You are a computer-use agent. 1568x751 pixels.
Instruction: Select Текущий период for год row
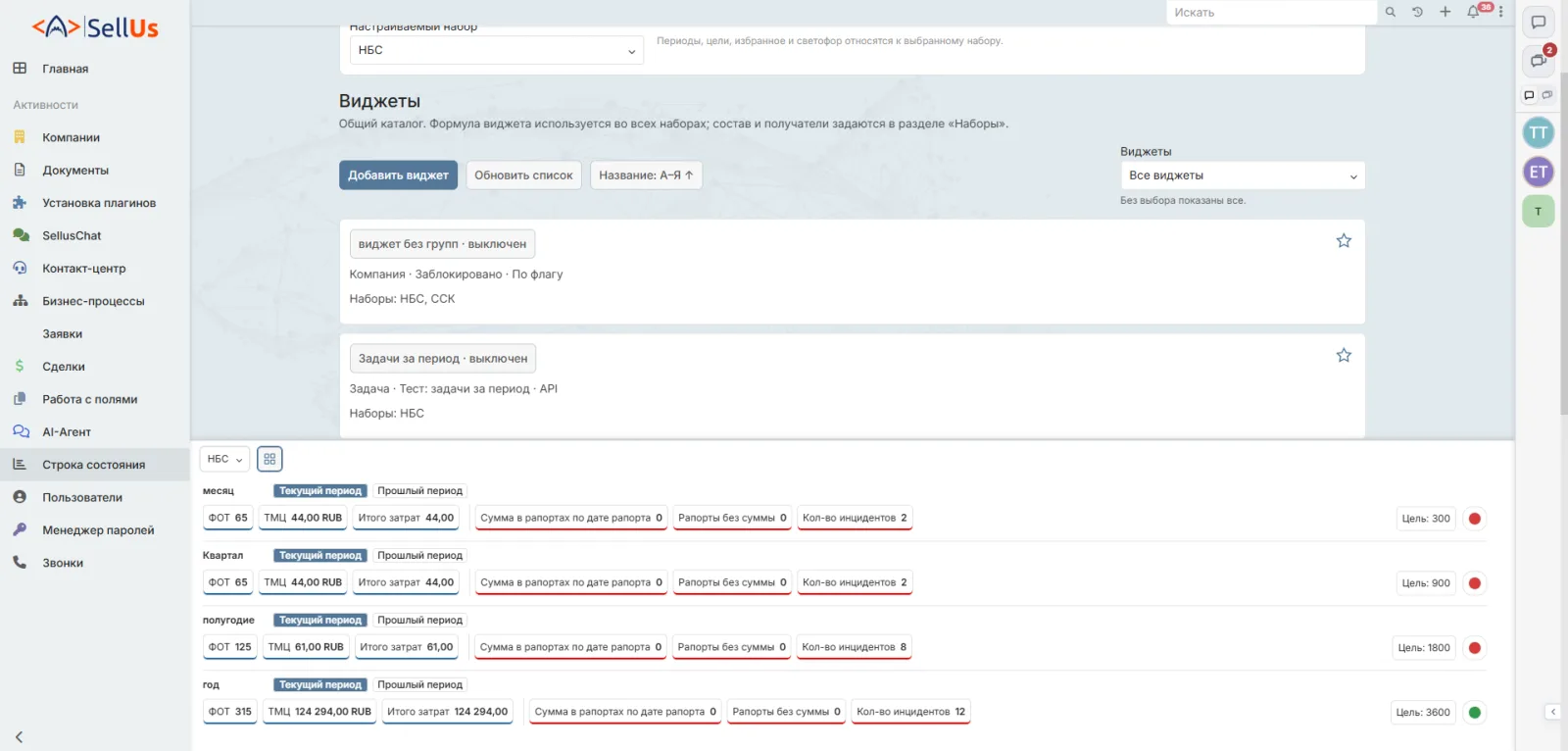[x=320, y=685]
